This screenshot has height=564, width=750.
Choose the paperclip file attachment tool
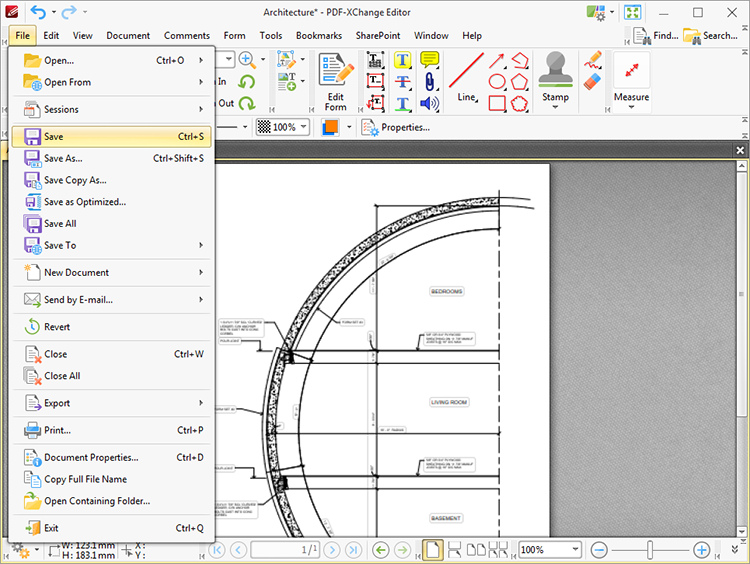point(430,81)
